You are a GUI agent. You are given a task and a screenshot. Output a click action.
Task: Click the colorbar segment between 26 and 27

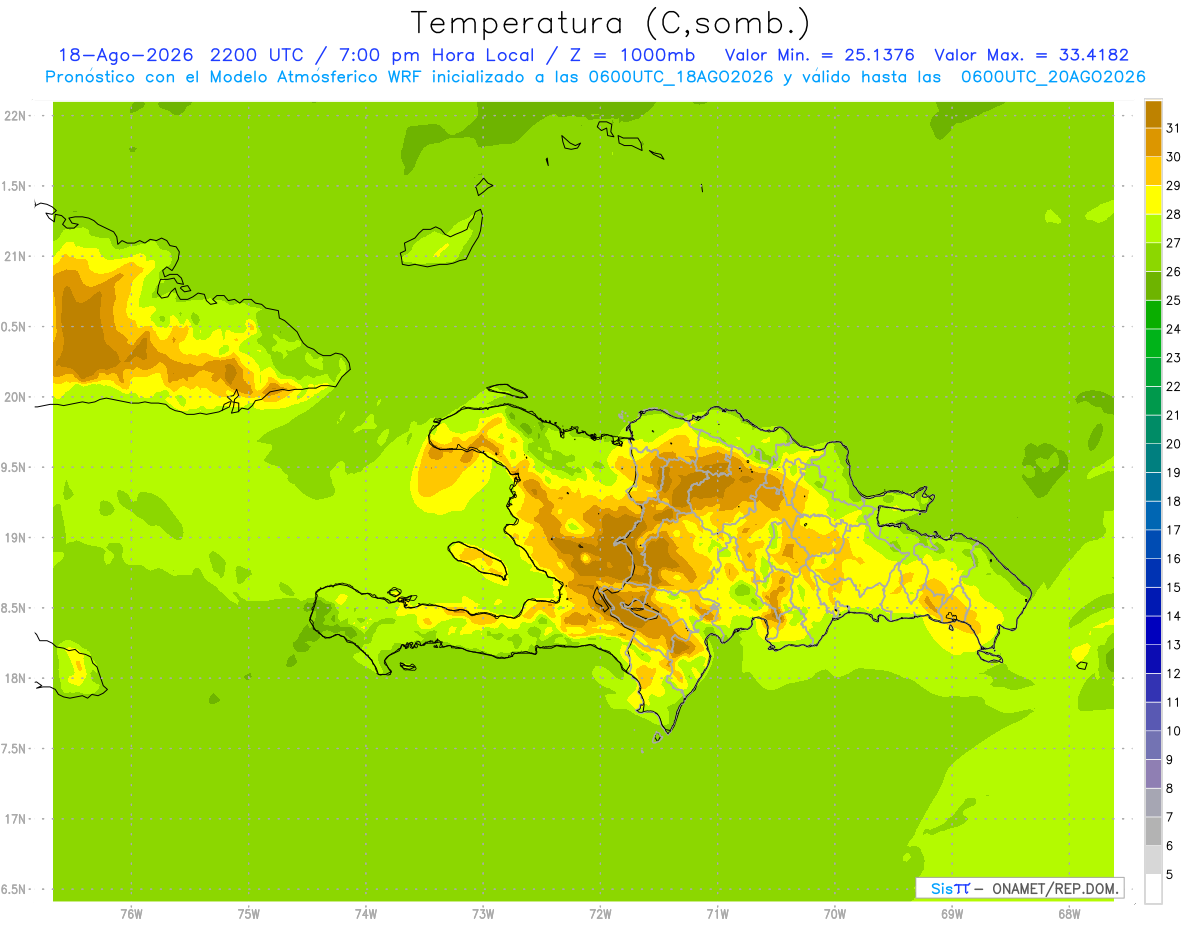tap(1153, 257)
